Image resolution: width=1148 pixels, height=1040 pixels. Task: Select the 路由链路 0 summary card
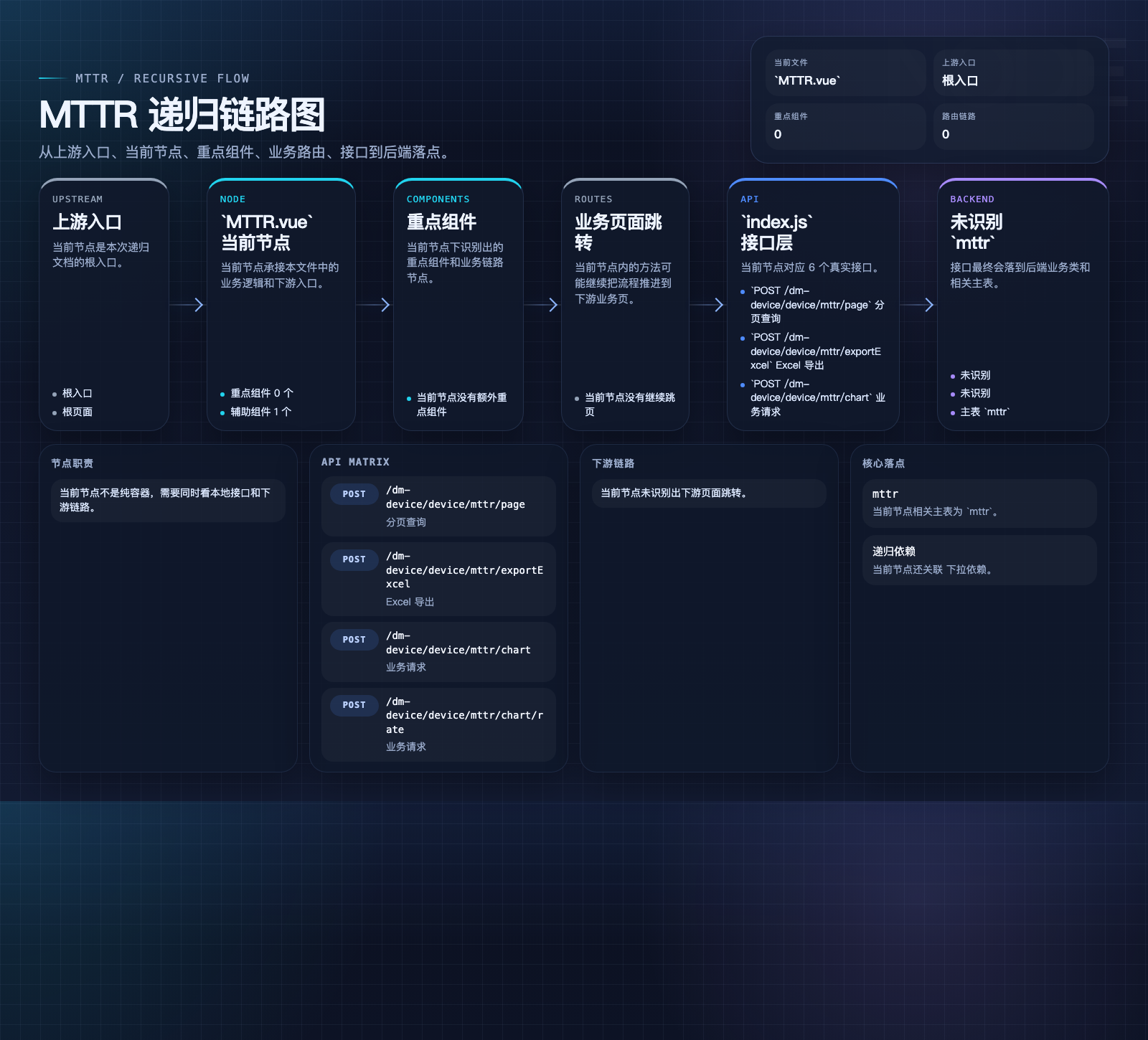1014,126
